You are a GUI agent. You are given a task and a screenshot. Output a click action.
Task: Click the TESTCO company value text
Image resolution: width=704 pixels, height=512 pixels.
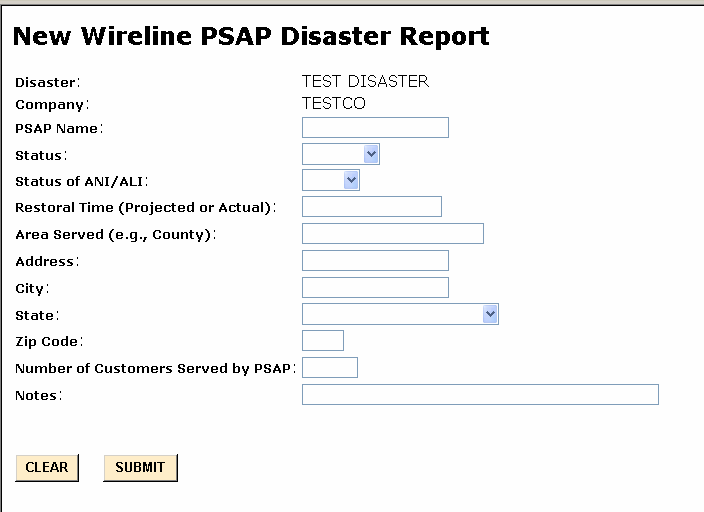[x=334, y=103]
